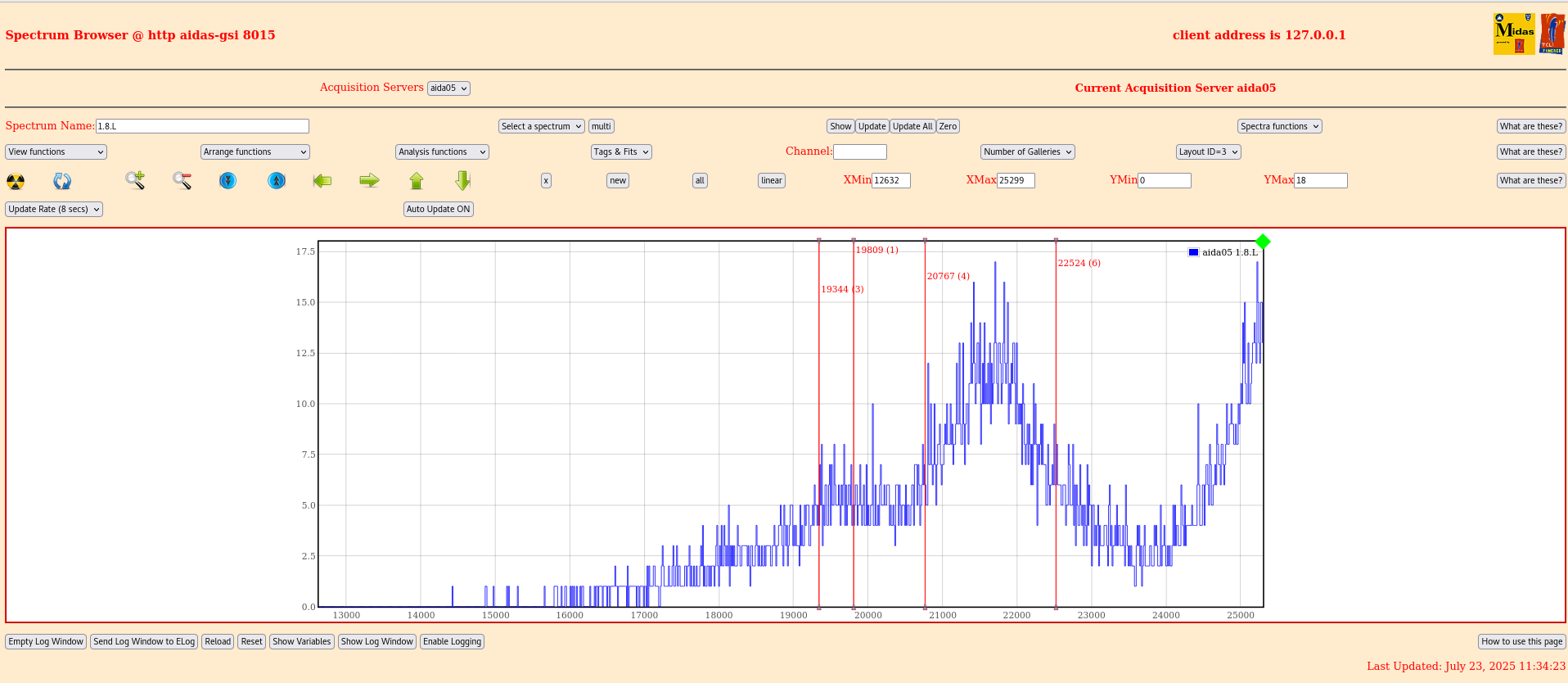
Task: Click the blue refresh arrows icon
Action: point(62,181)
